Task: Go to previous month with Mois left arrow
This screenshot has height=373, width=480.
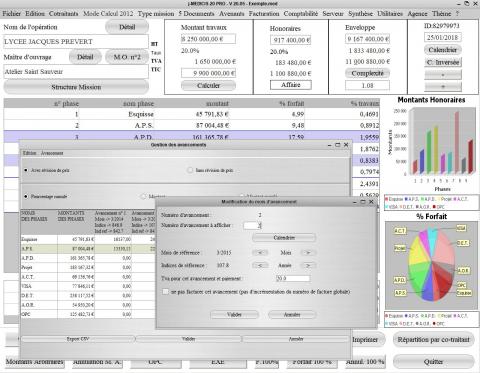Action: coord(260,253)
